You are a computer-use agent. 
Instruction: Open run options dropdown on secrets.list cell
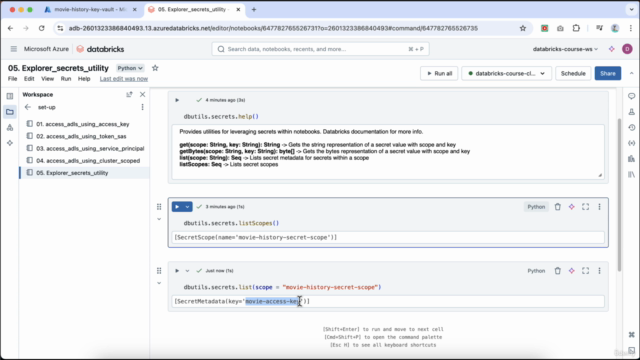coord(187,271)
